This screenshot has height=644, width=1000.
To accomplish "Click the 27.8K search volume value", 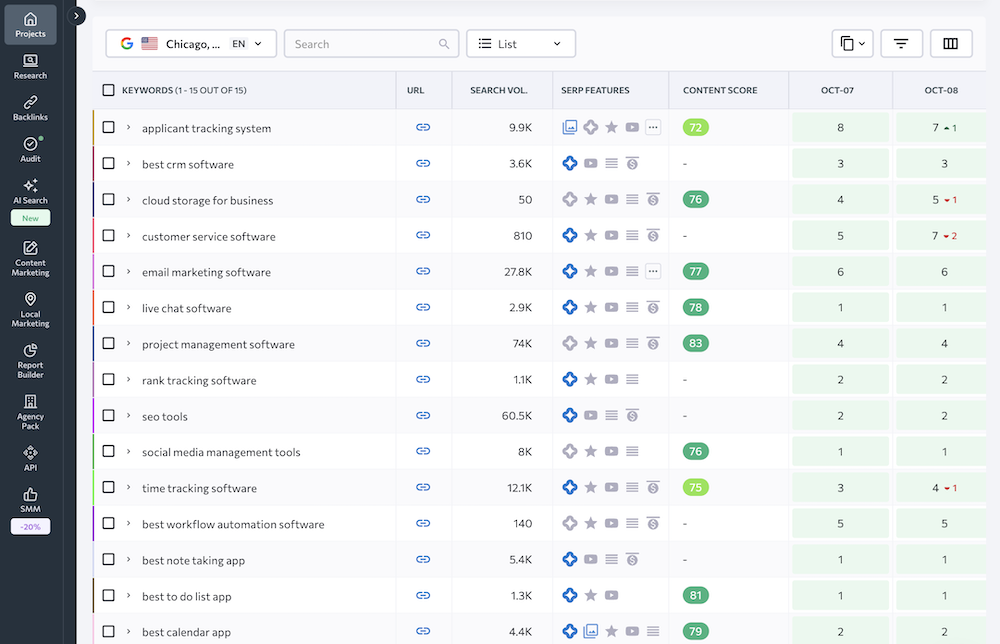I will [518, 272].
